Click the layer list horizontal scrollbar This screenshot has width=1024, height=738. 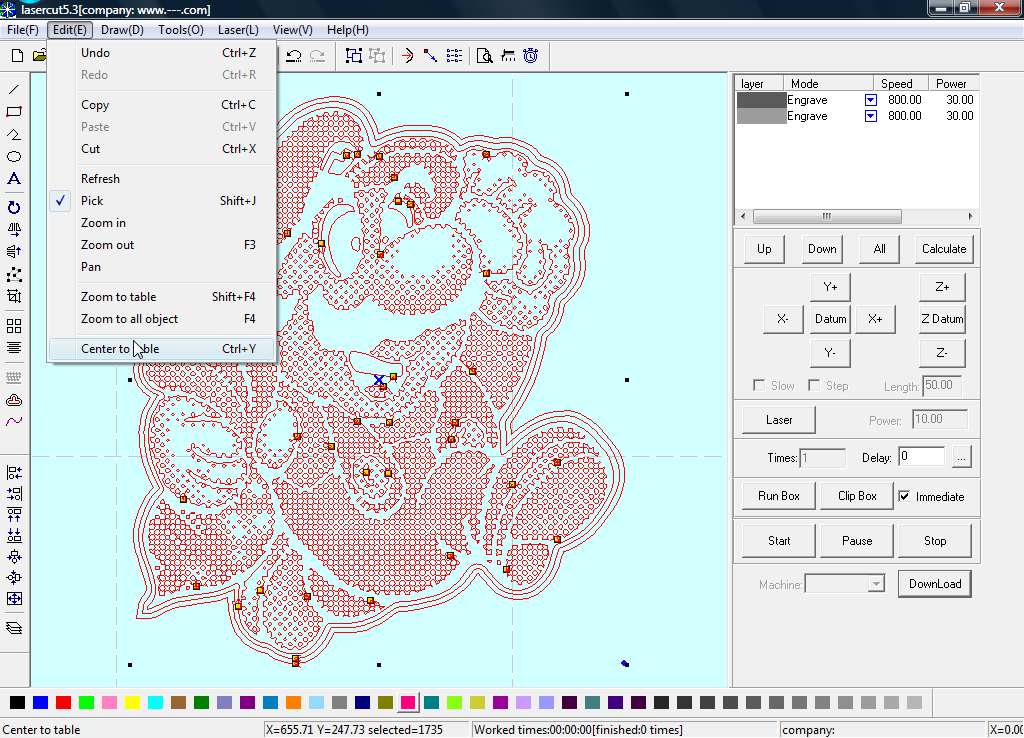[856, 216]
